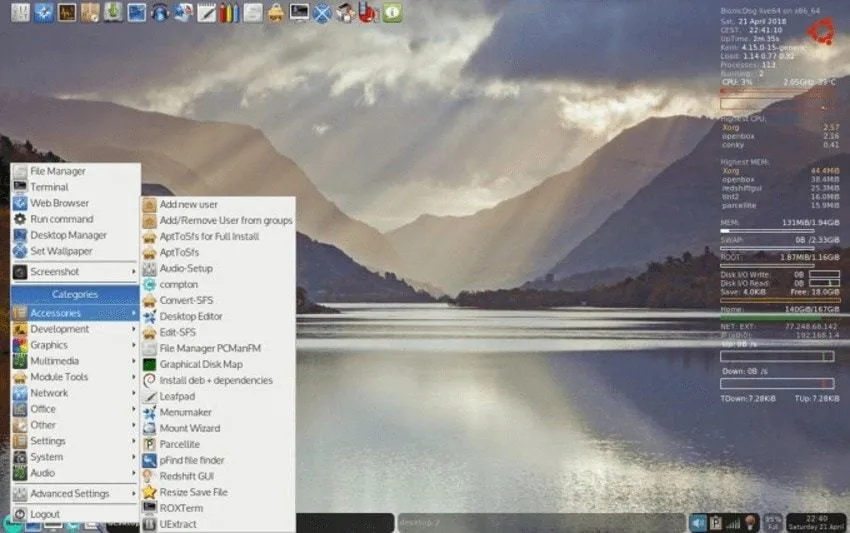Open the padlock icon in top launcher
850x533 pixels.
point(276,13)
